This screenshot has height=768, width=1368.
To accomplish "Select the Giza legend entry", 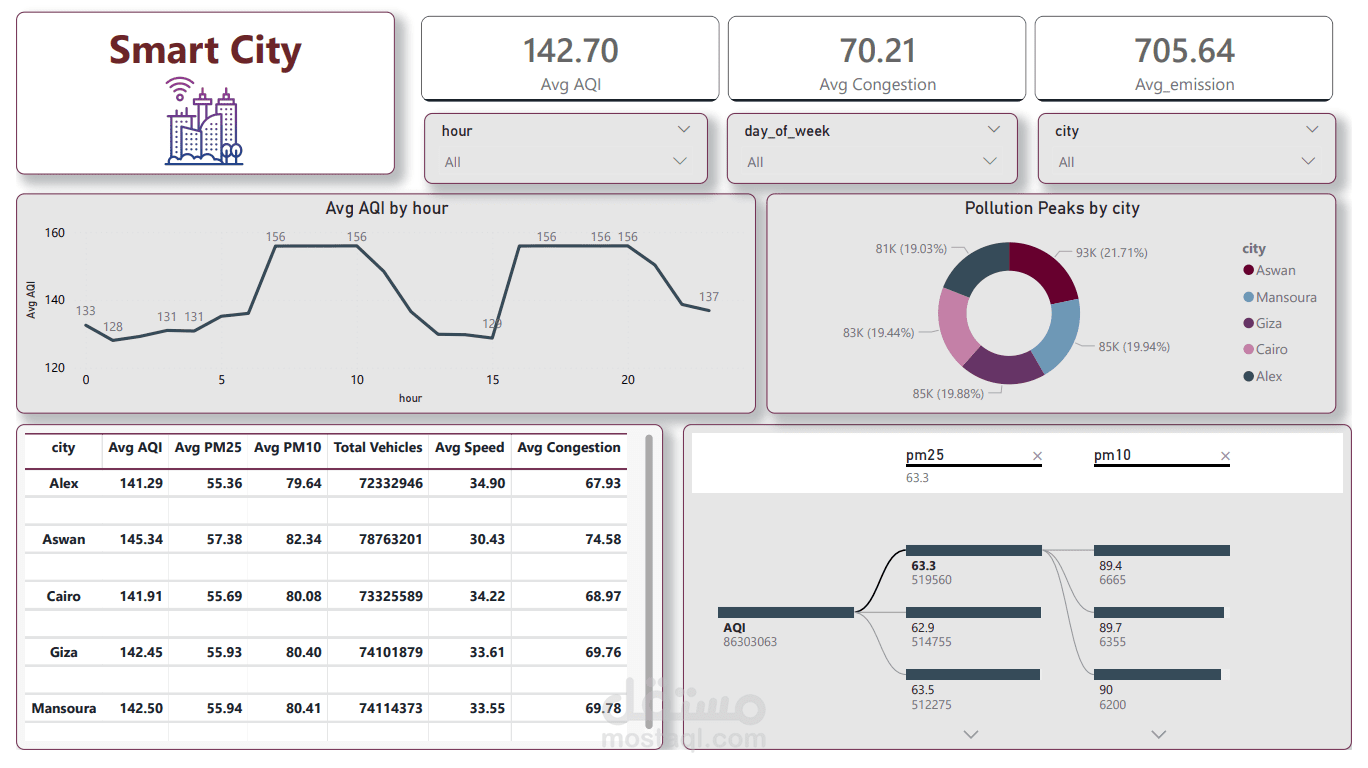I will click(x=1262, y=323).
